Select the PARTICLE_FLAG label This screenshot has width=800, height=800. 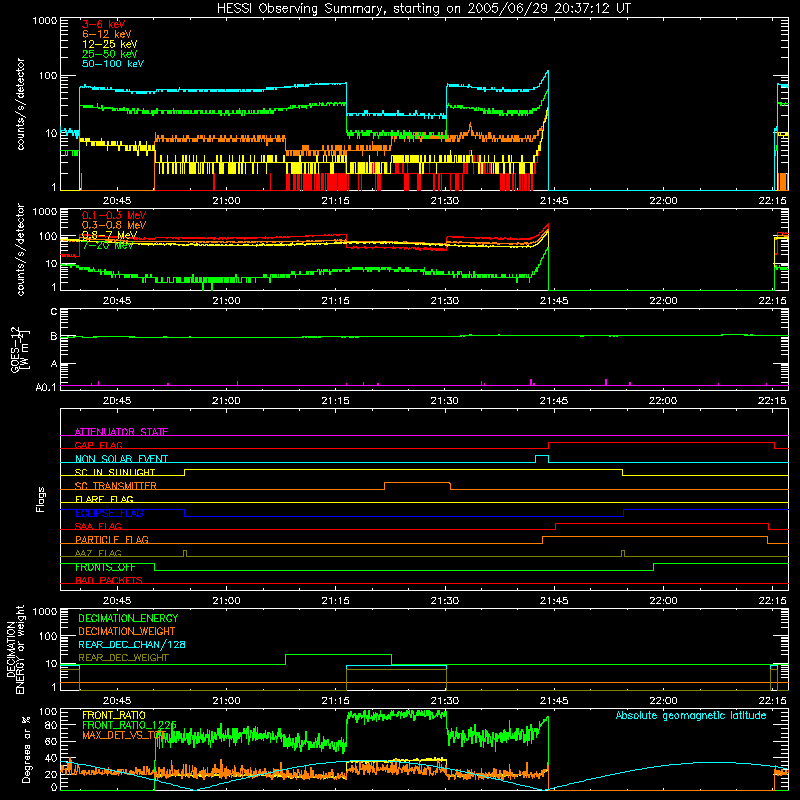tap(112, 540)
